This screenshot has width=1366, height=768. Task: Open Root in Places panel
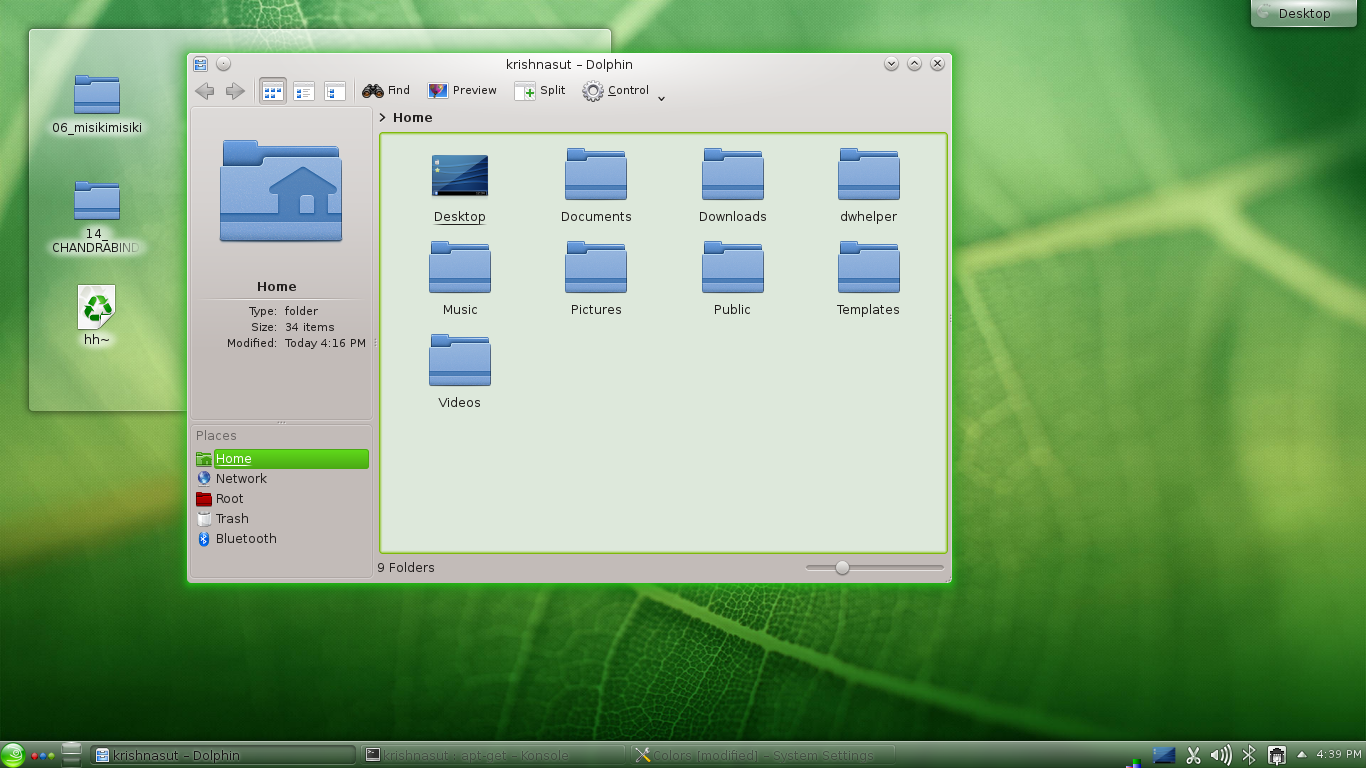click(x=282, y=499)
